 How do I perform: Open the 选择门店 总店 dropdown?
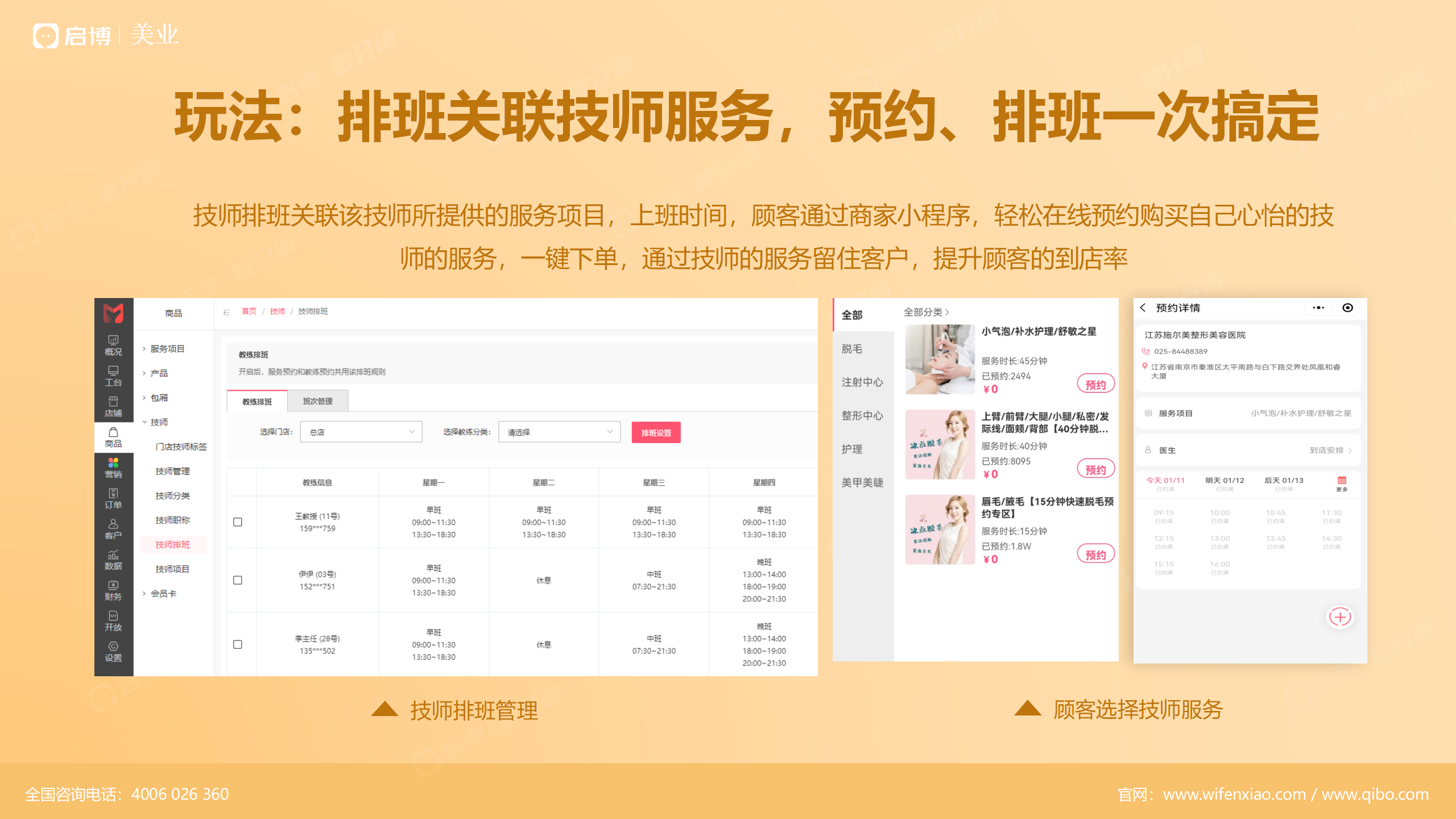point(361,432)
